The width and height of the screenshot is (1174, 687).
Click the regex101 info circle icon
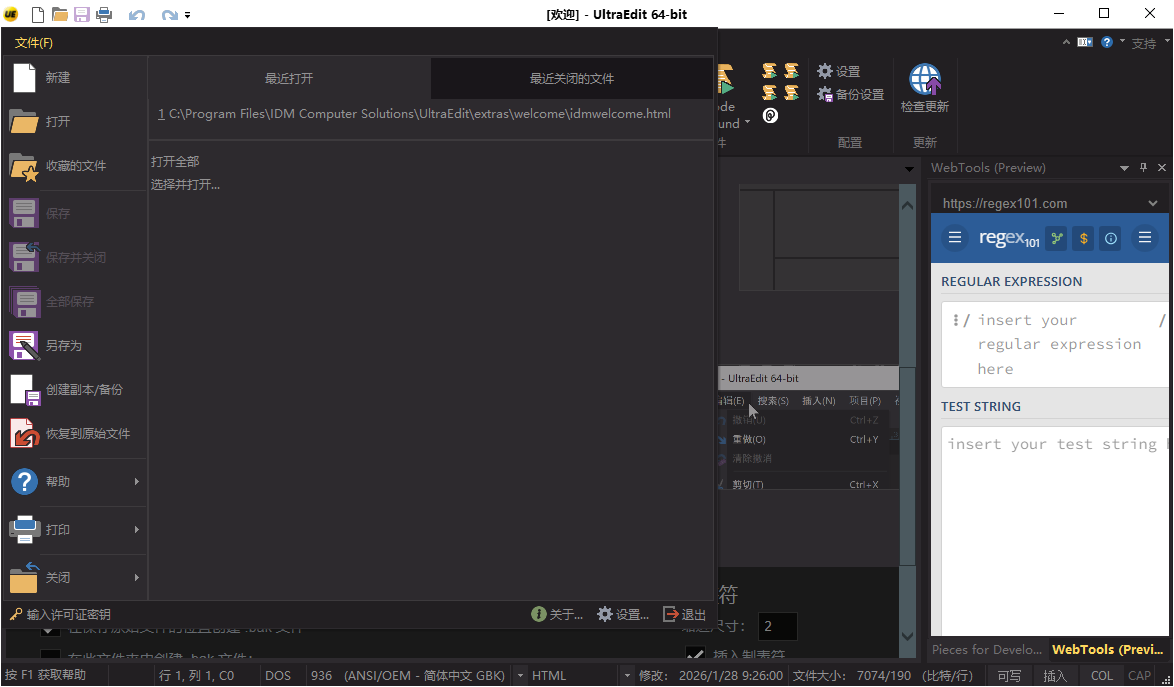pos(1111,238)
